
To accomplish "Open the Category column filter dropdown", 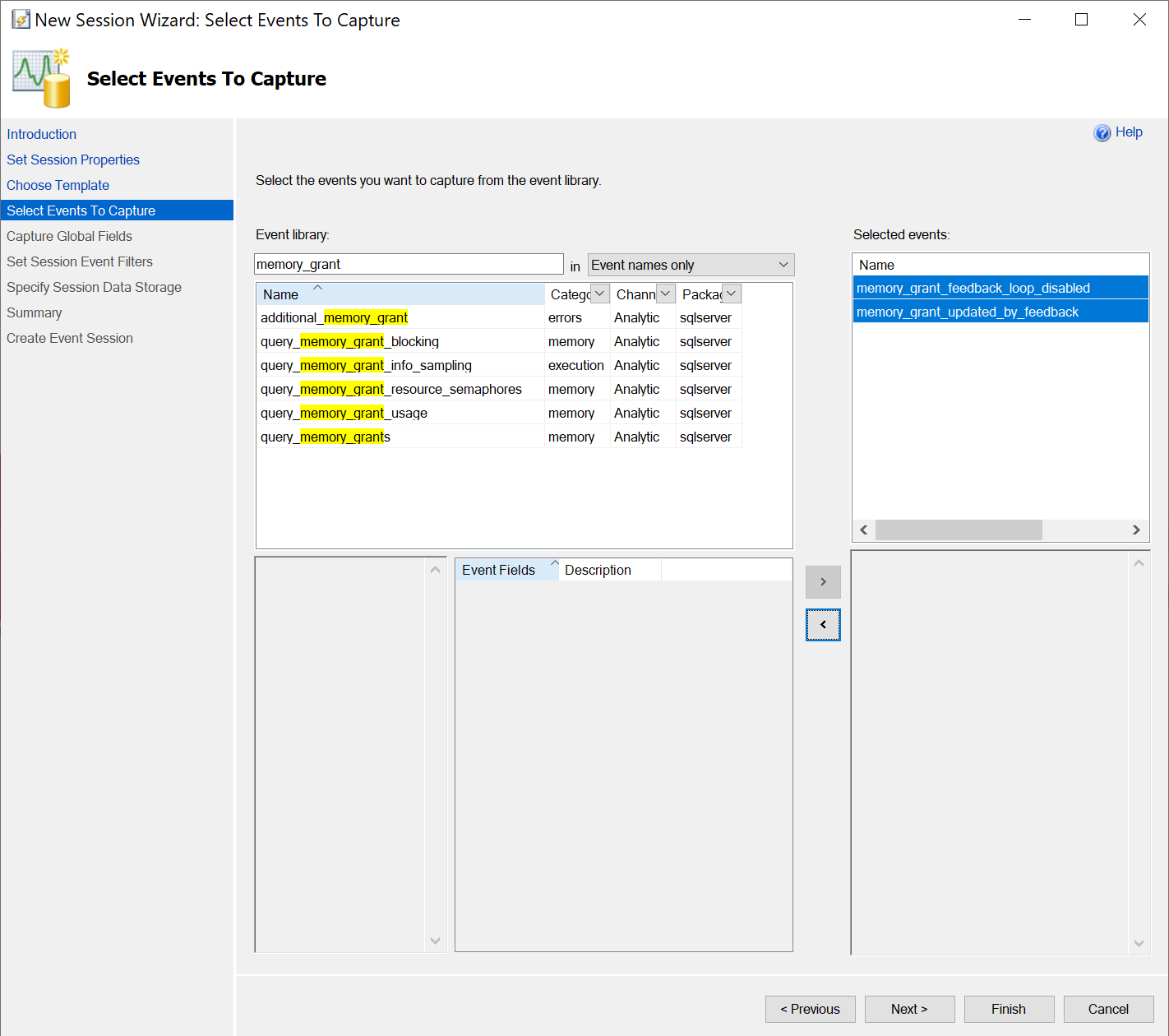I will coord(600,294).
